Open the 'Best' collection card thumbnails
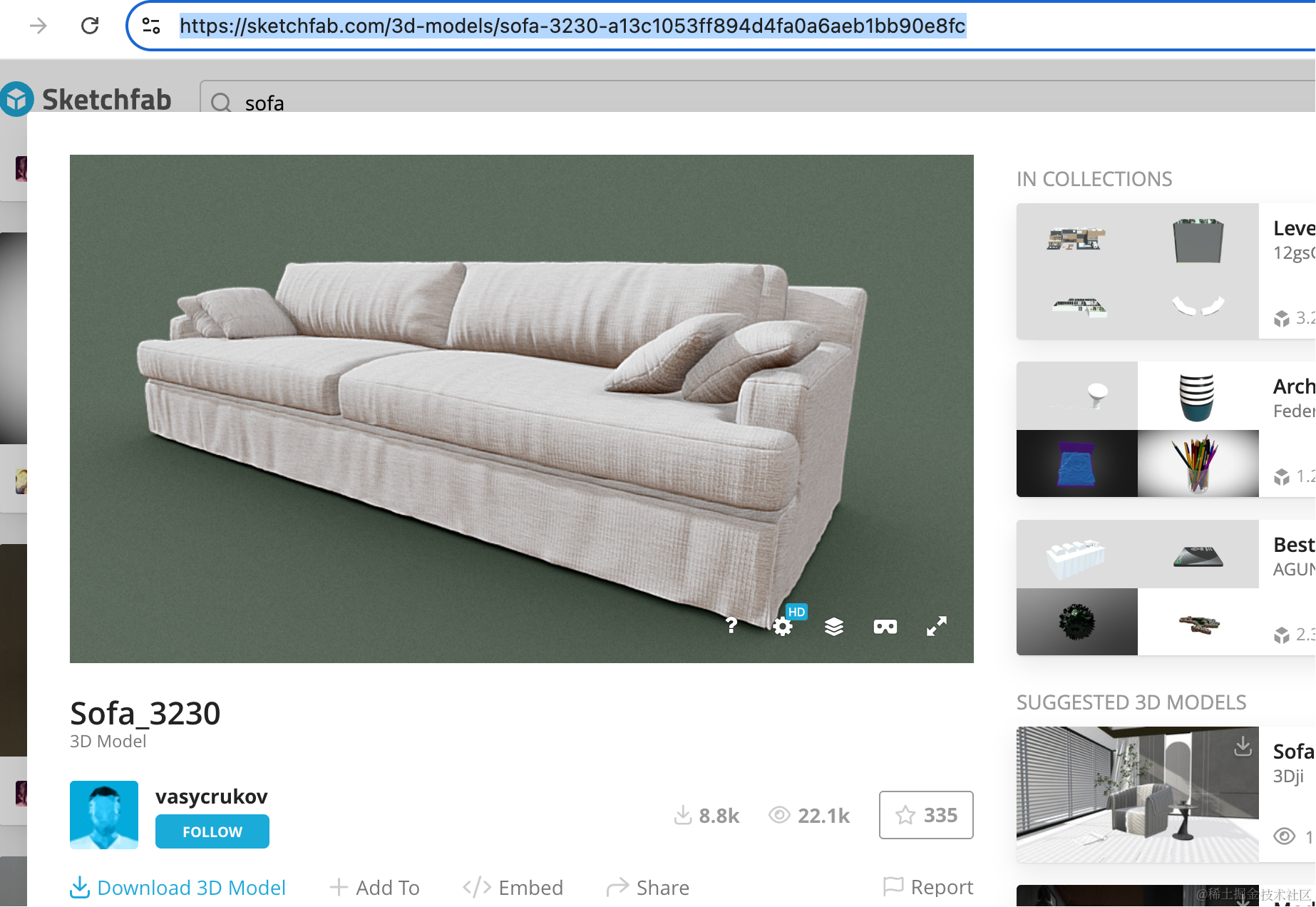The height and width of the screenshot is (907, 1316). pyautogui.click(x=1138, y=588)
